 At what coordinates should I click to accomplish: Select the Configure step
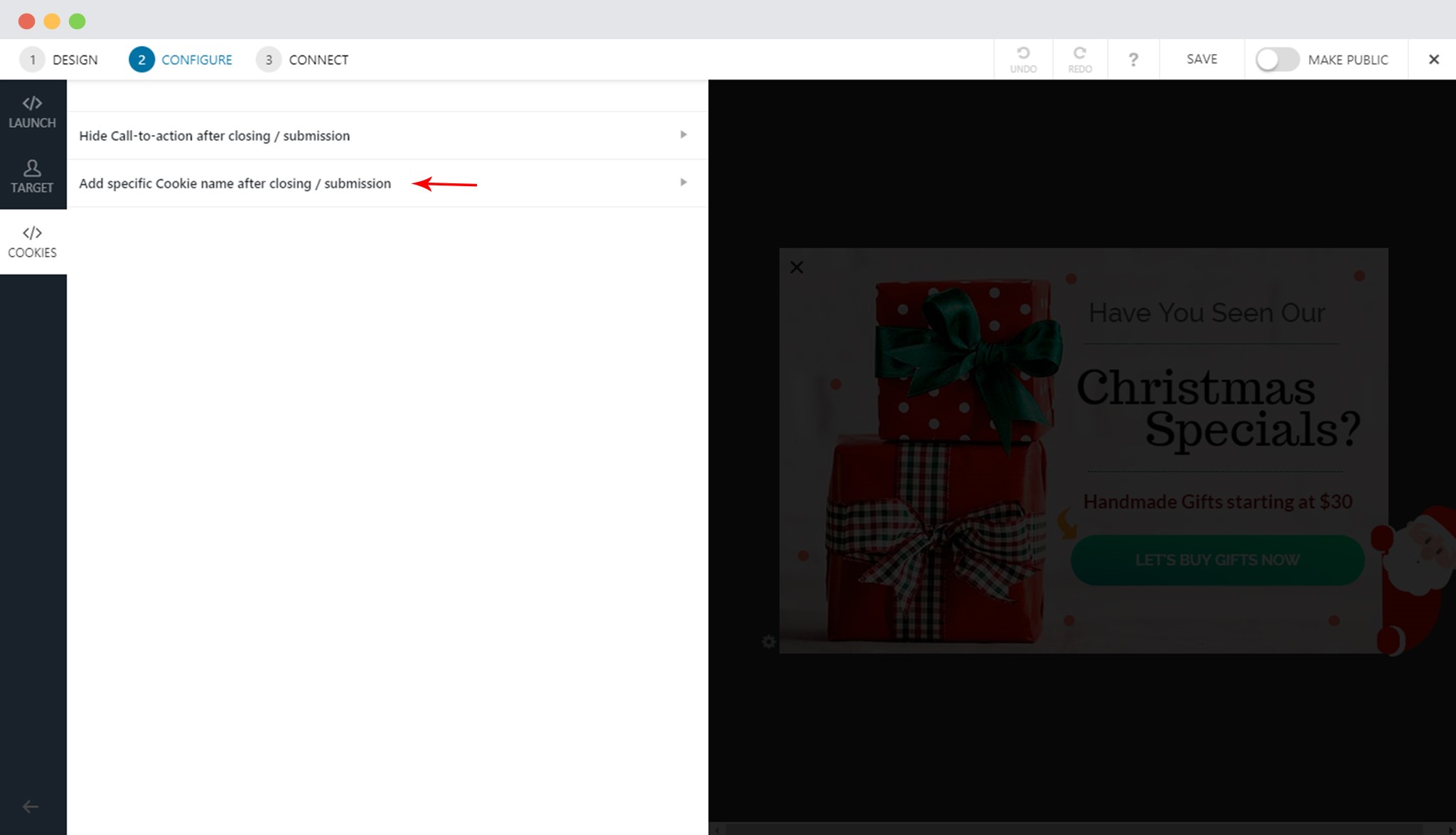(181, 60)
